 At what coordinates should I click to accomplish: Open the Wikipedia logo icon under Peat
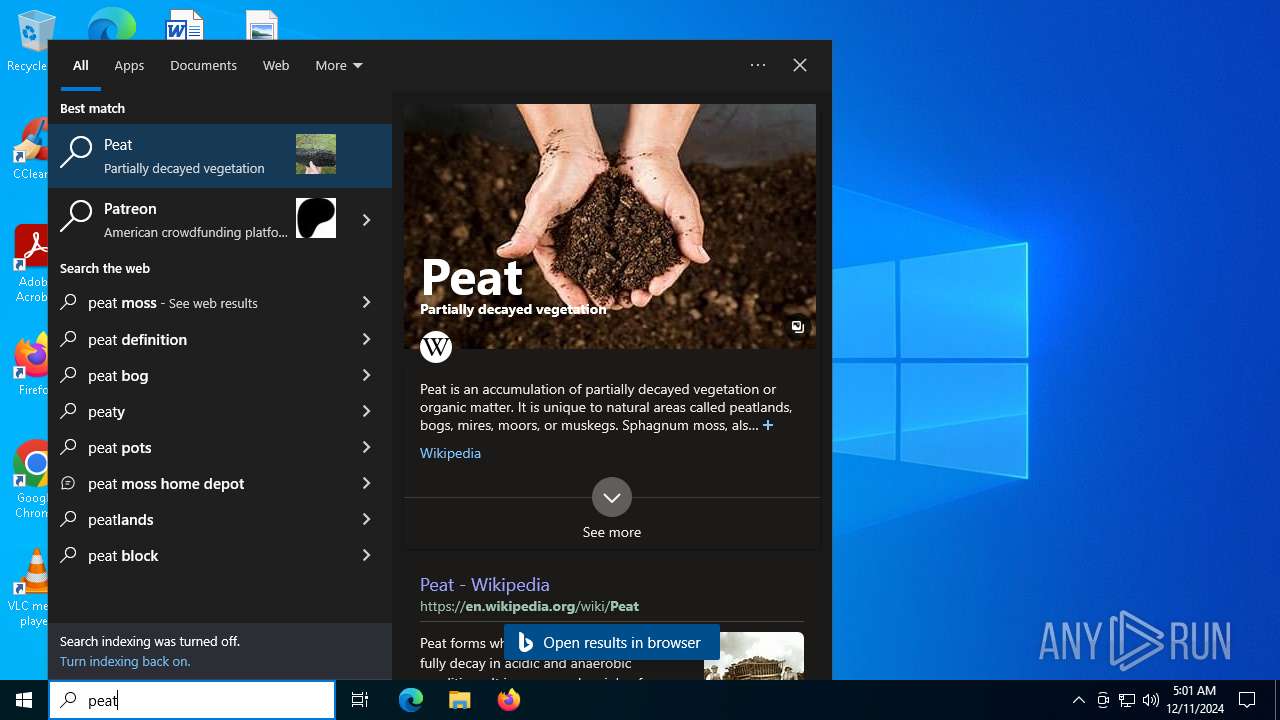click(x=436, y=347)
